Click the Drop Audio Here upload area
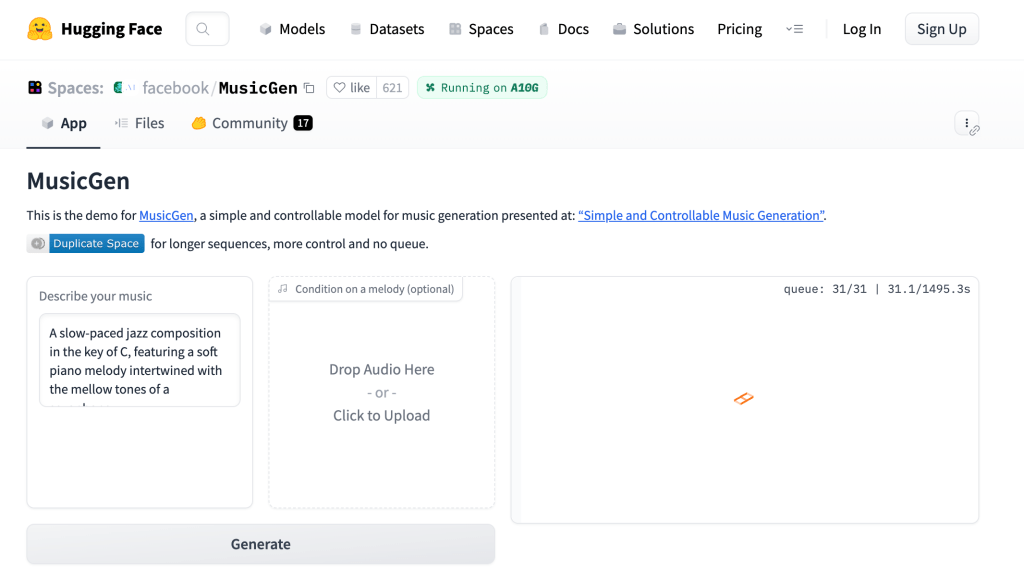The image size is (1024, 579). pyautogui.click(x=381, y=392)
